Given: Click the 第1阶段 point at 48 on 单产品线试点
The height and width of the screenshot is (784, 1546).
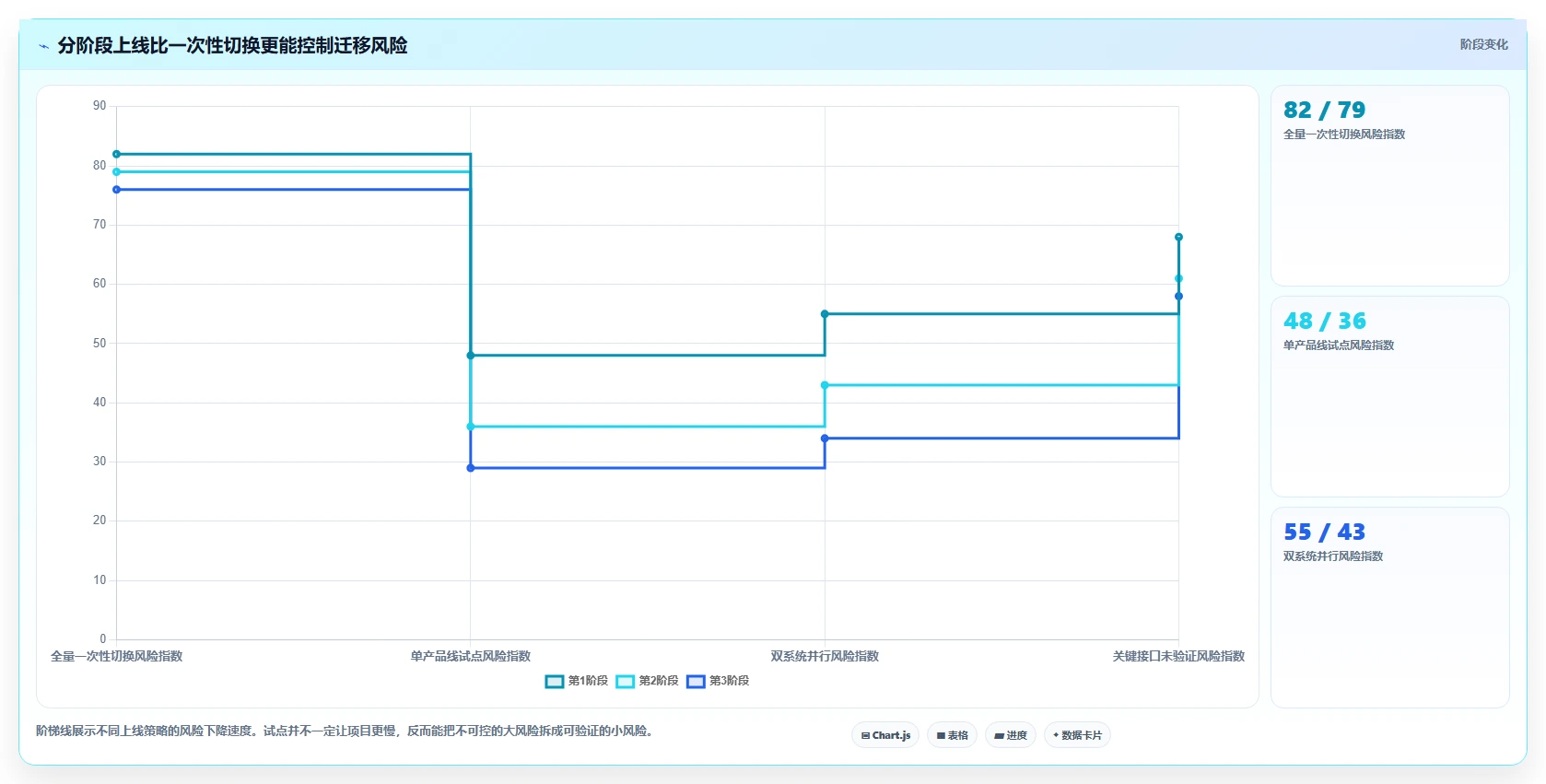Looking at the screenshot, I should pyautogui.click(x=471, y=356).
